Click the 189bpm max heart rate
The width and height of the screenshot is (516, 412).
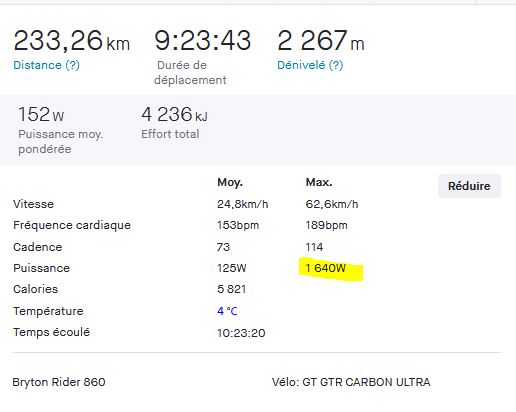click(326, 225)
